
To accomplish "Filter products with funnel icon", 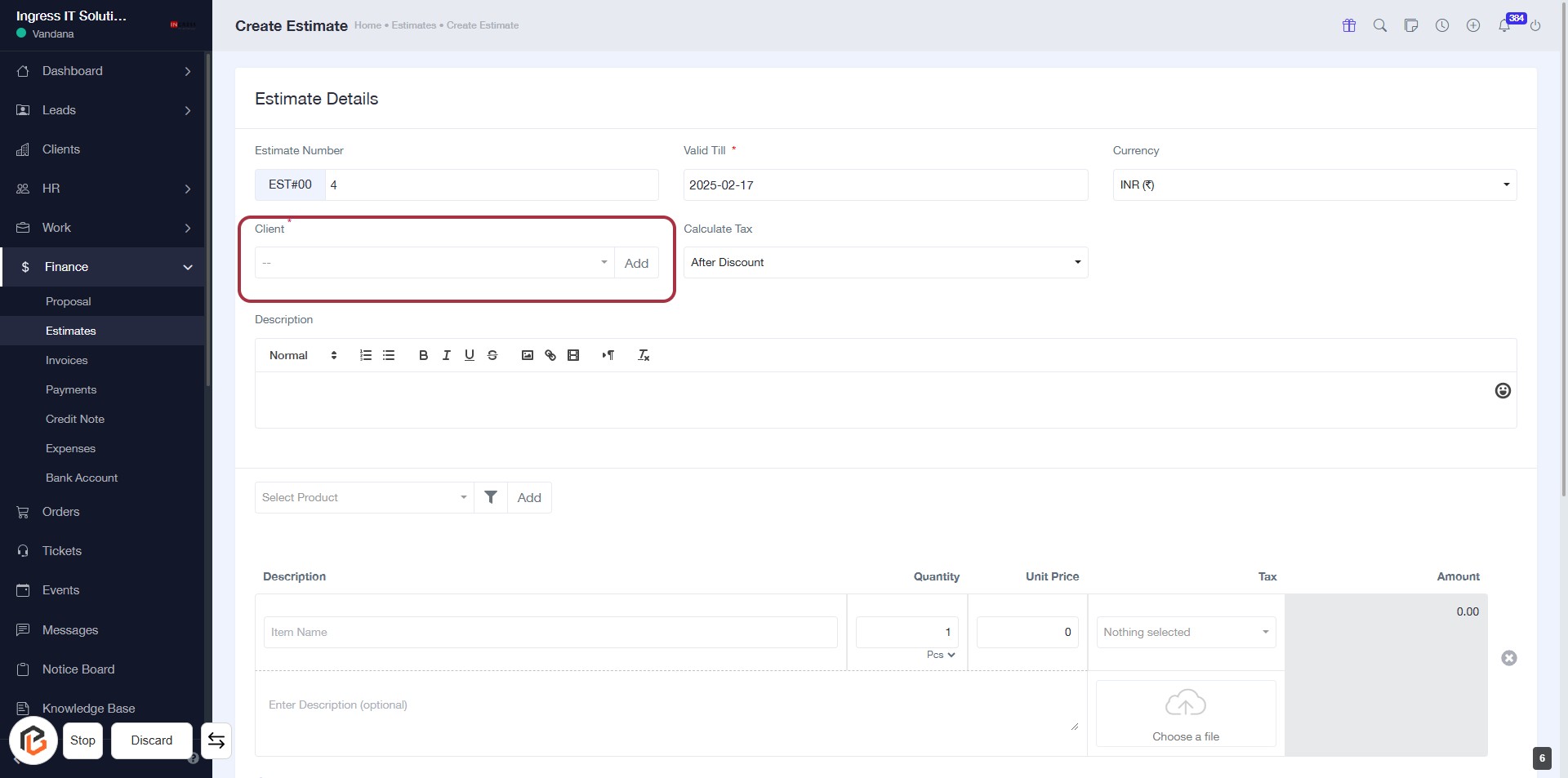I will click(491, 497).
